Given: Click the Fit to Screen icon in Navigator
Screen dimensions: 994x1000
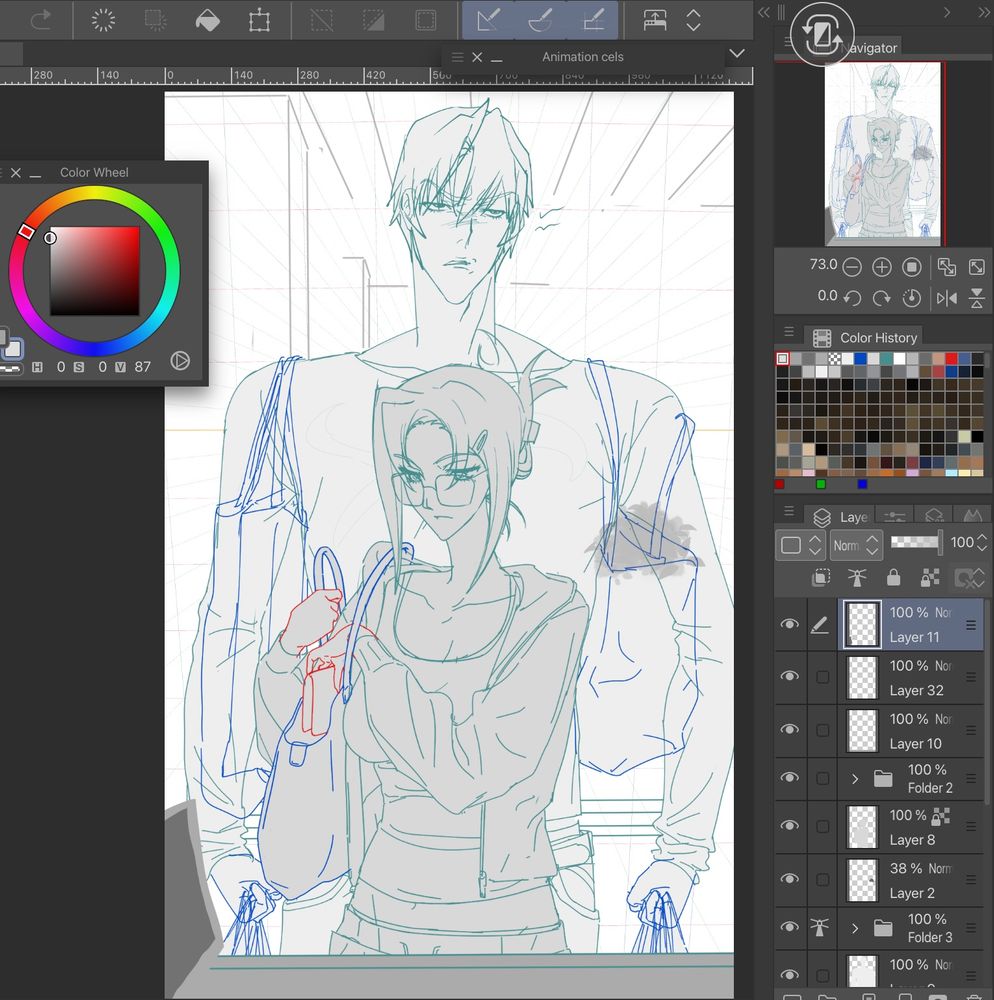Looking at the screenshot, I should point(977,267).
